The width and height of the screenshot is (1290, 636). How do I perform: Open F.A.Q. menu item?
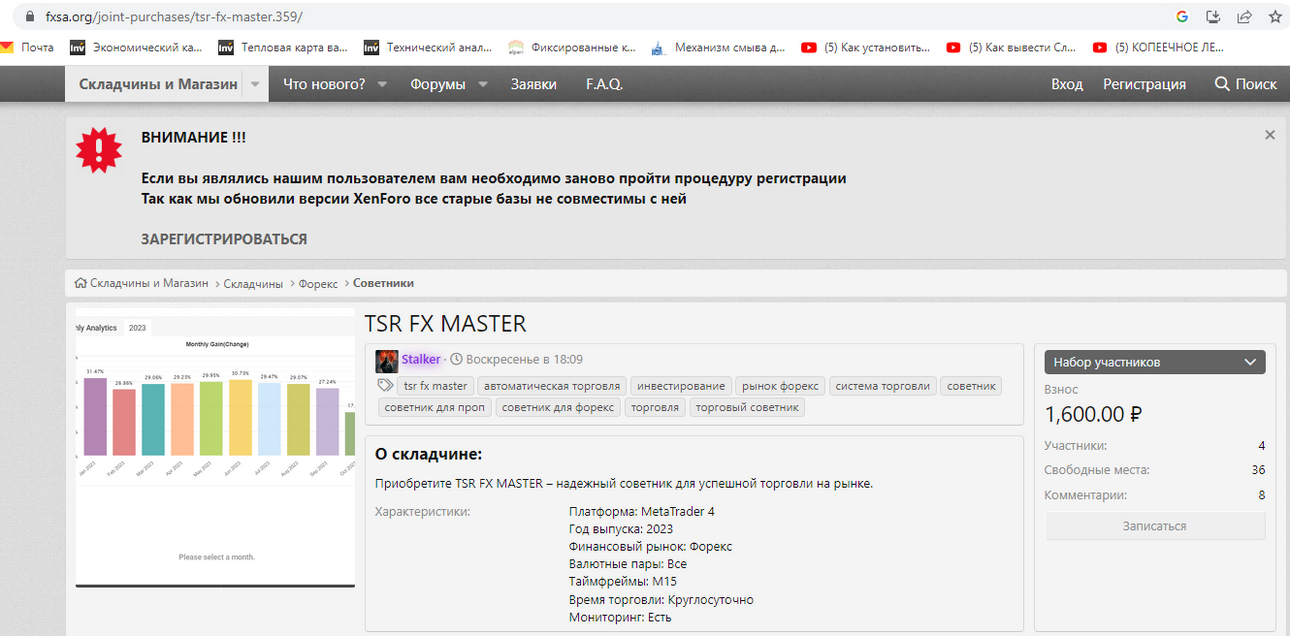pos(604,84)
